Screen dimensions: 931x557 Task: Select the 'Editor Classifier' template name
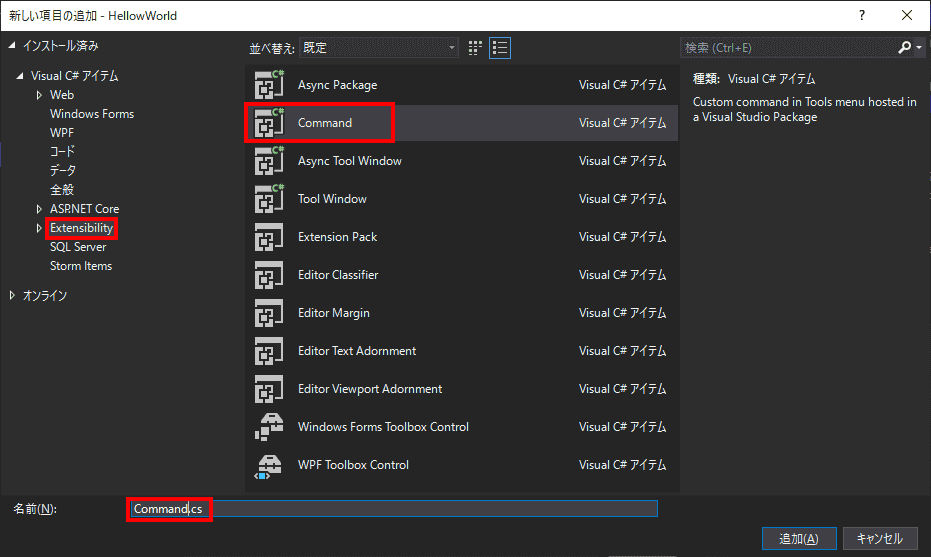[x=338, y=275]
